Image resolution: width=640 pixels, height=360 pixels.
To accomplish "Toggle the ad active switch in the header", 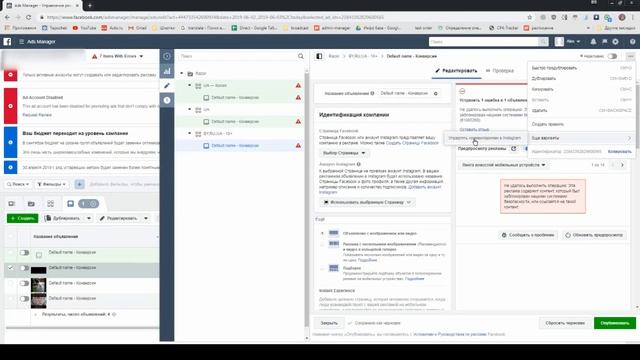I will [612, 56].
